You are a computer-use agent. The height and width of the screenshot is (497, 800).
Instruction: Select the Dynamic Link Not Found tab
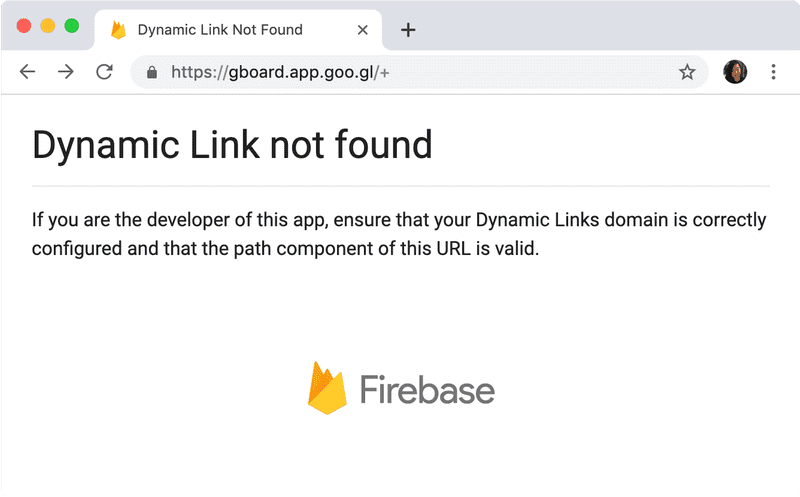220,30
